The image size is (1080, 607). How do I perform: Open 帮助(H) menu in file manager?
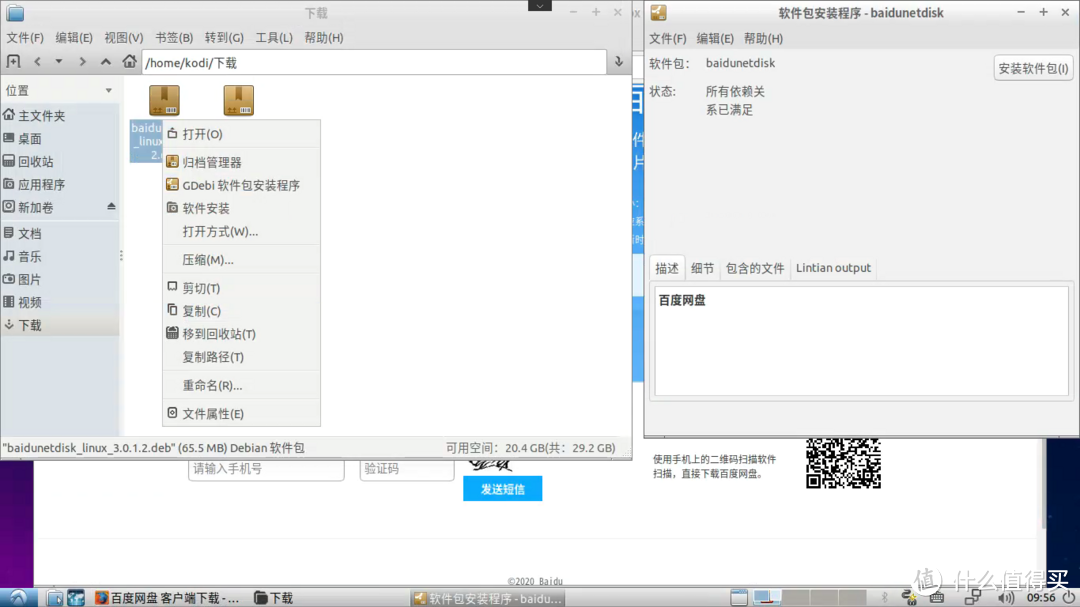click(324, 38)
